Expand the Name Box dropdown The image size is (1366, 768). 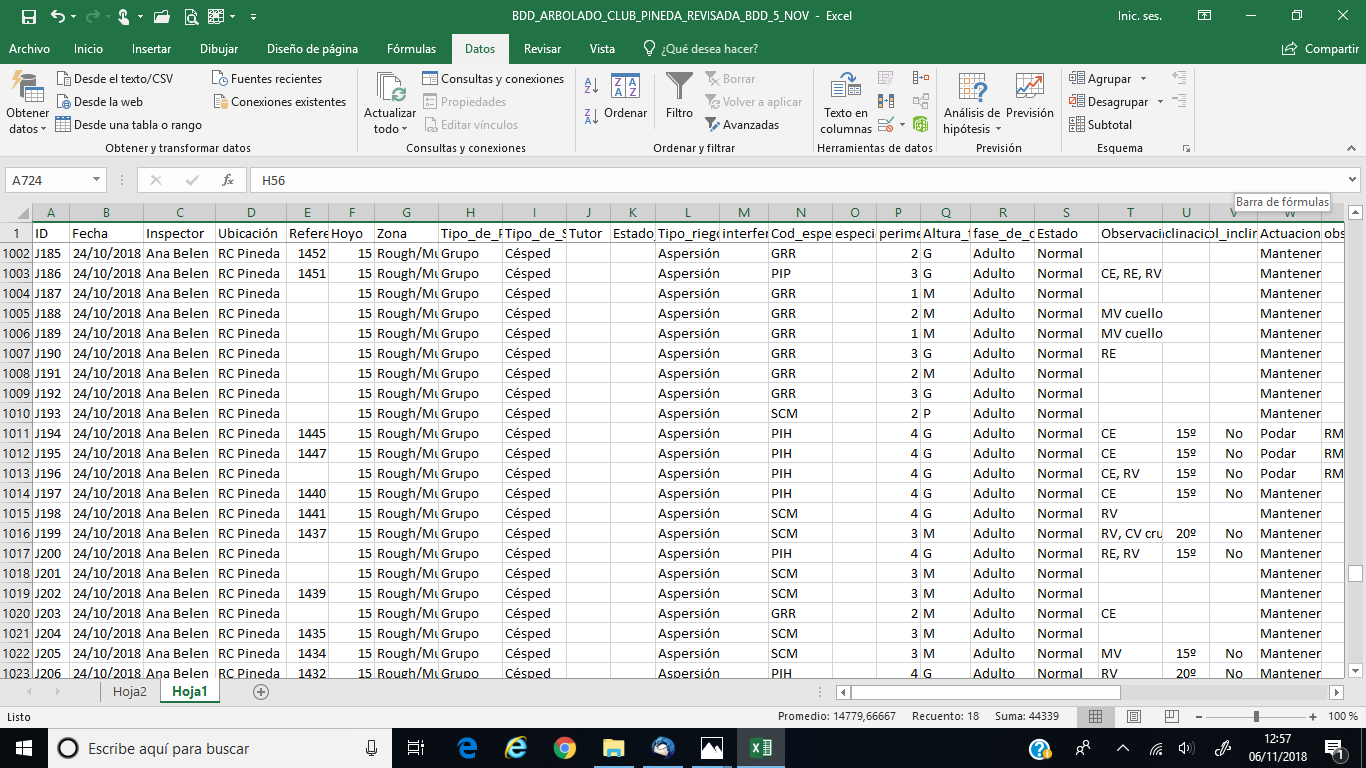[x=97, y=180]
